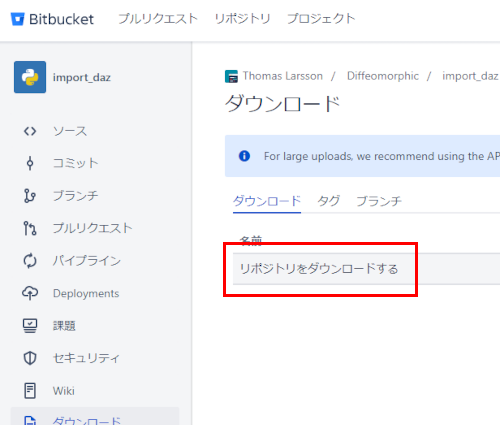Click the Bitbucket wordmark text
500x425 pixels.
61,19
